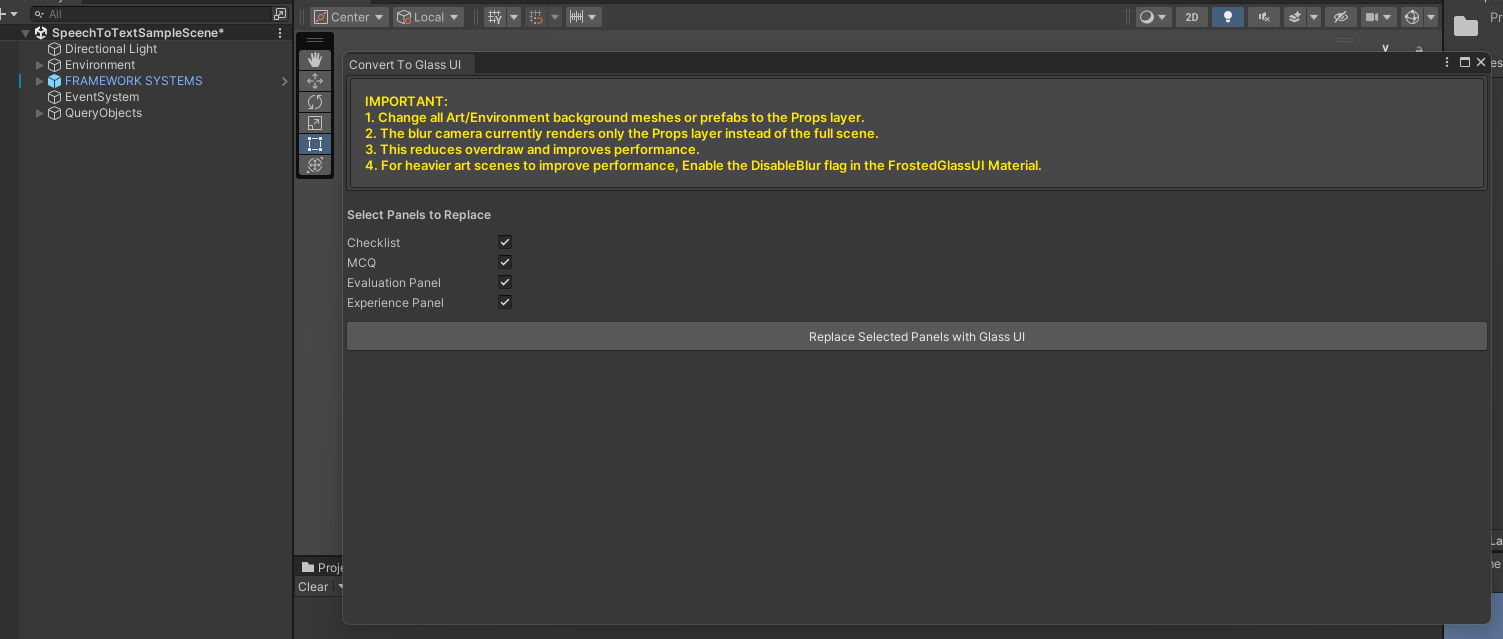This screenshot has height=639, width=1503.
Task: Expand the QueryObjects object
Action: tap(40, 113)
